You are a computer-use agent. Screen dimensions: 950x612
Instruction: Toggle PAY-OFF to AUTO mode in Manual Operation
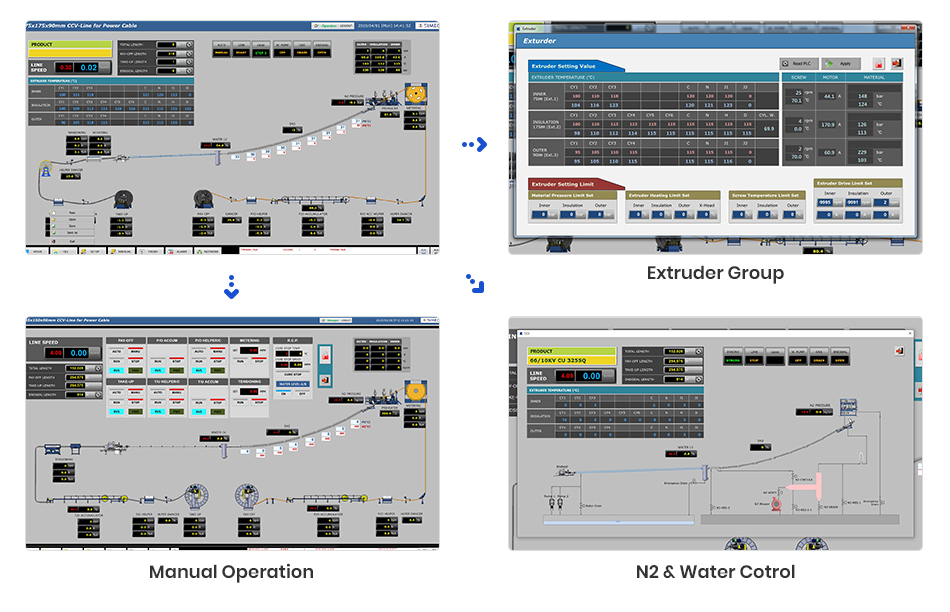pyautogui.click(x=117, y=350)
